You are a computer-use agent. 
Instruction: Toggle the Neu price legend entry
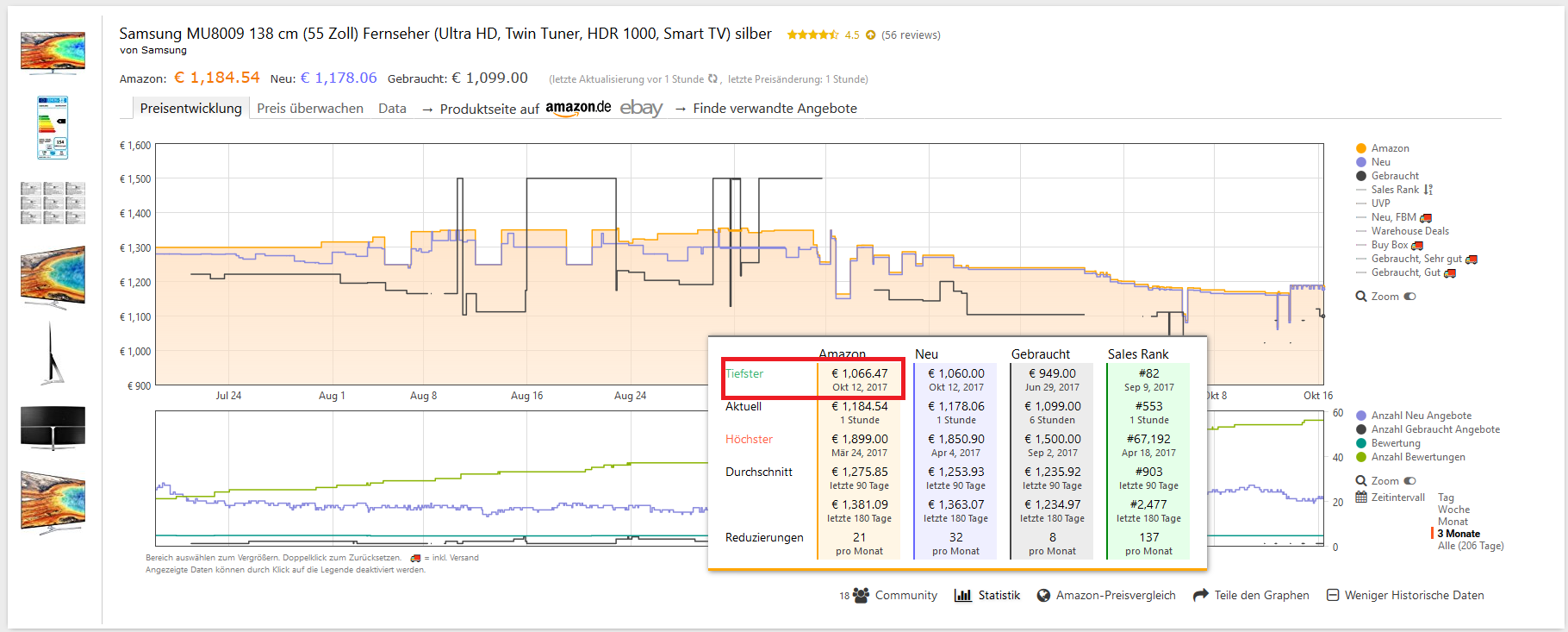click(x=1373, y=162)
